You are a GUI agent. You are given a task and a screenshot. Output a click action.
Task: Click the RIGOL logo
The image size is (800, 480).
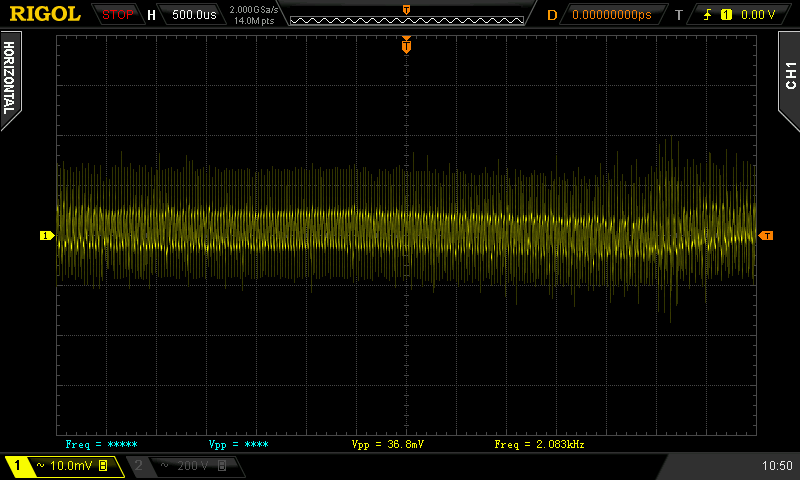(x=46, y=14)
